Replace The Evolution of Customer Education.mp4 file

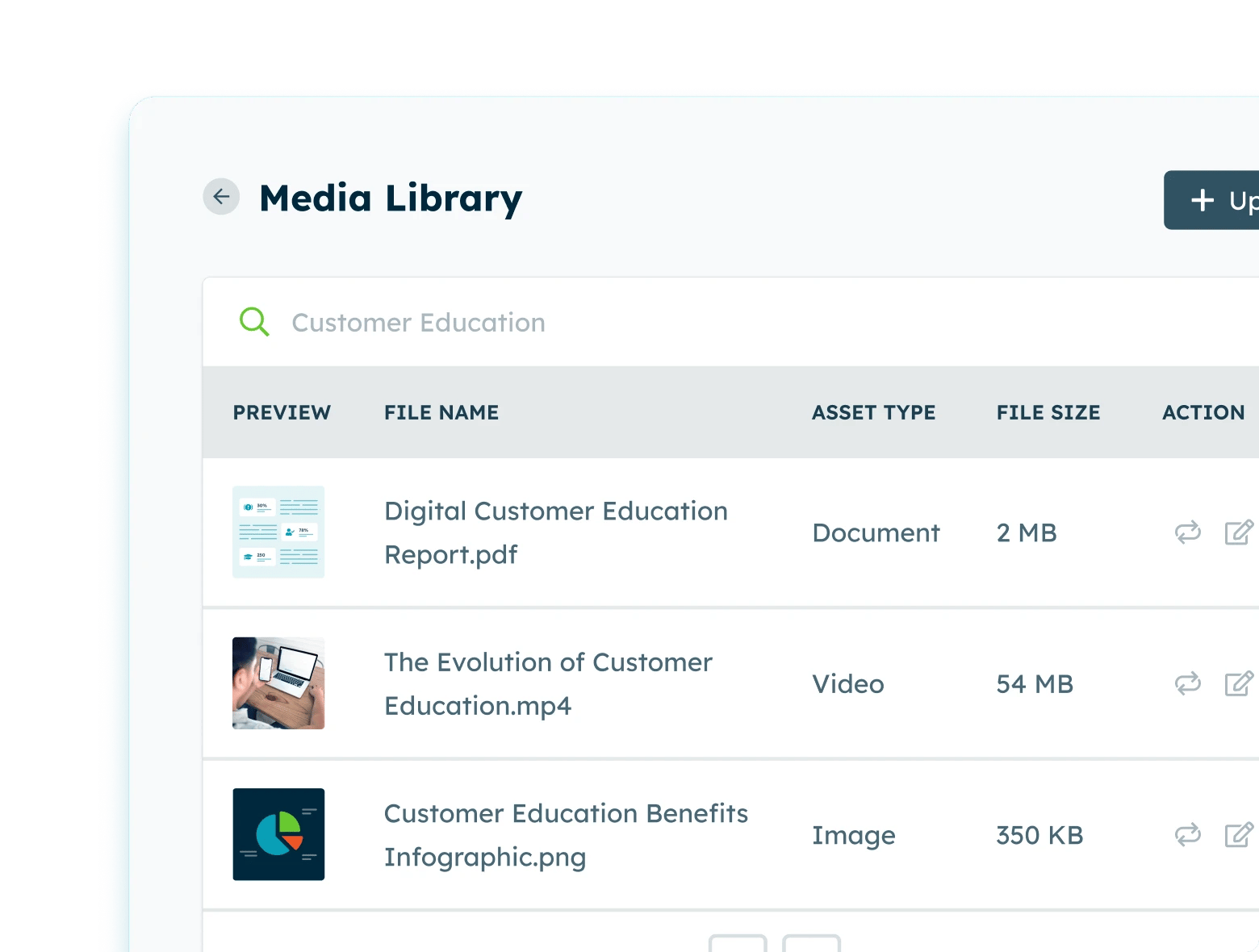(1186, 684)
